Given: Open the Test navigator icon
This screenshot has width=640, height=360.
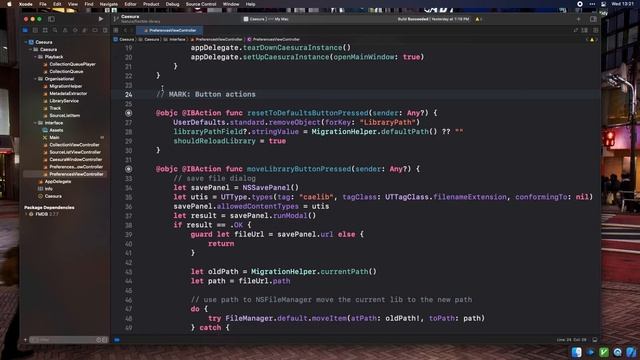Looking at the screenshot, I should pyautogui.click(x=75, y=30).
